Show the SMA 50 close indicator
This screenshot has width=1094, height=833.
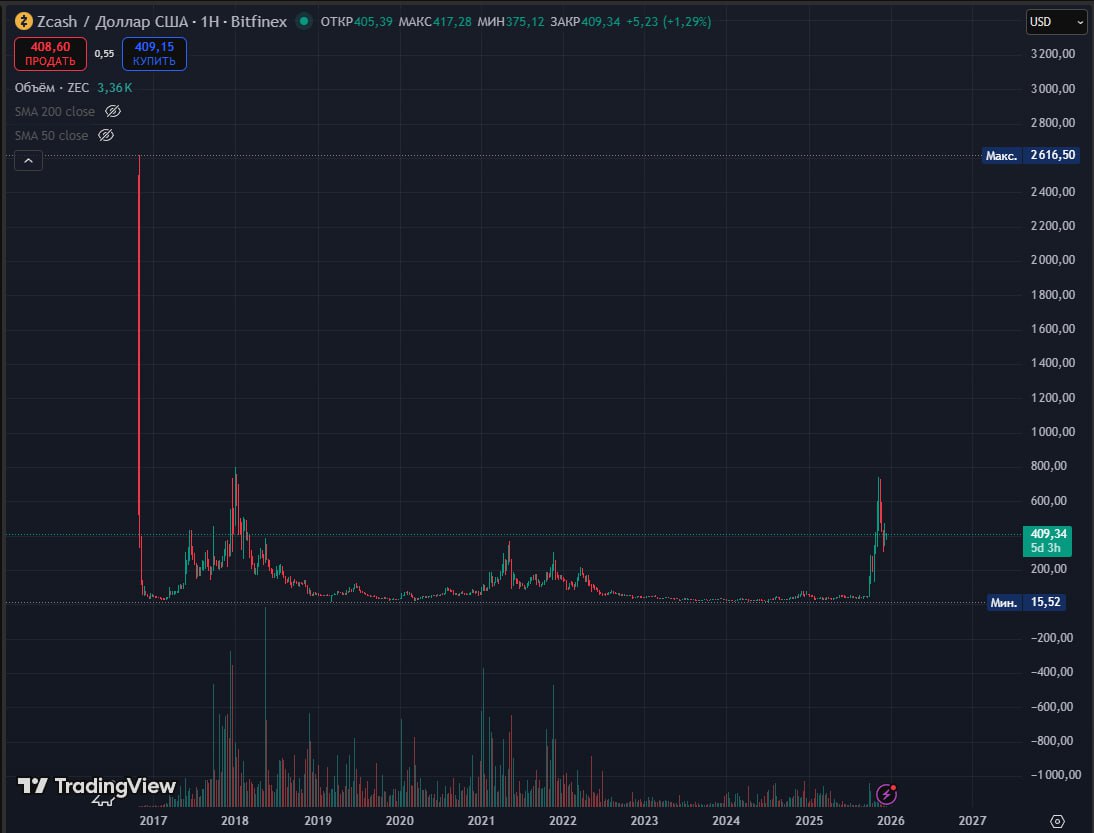point(106,135)
